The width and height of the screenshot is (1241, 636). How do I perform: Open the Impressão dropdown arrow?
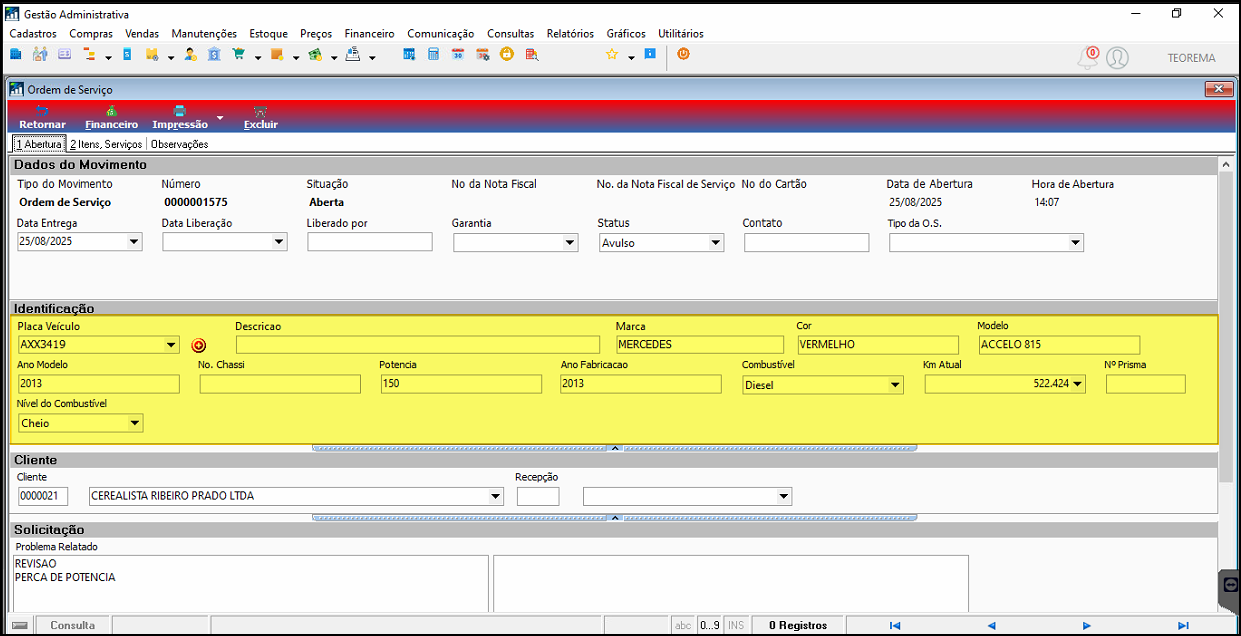pyautogui.click(x=220, y=117)
